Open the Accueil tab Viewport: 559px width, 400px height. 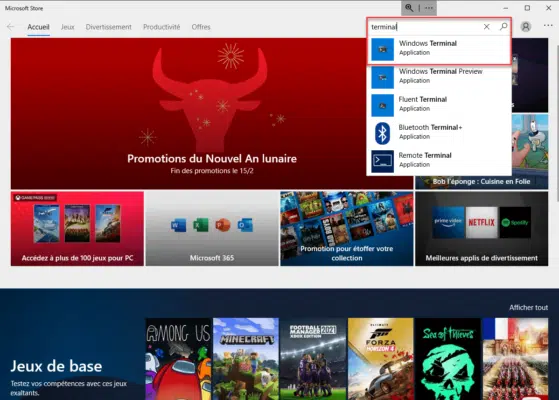39,27
